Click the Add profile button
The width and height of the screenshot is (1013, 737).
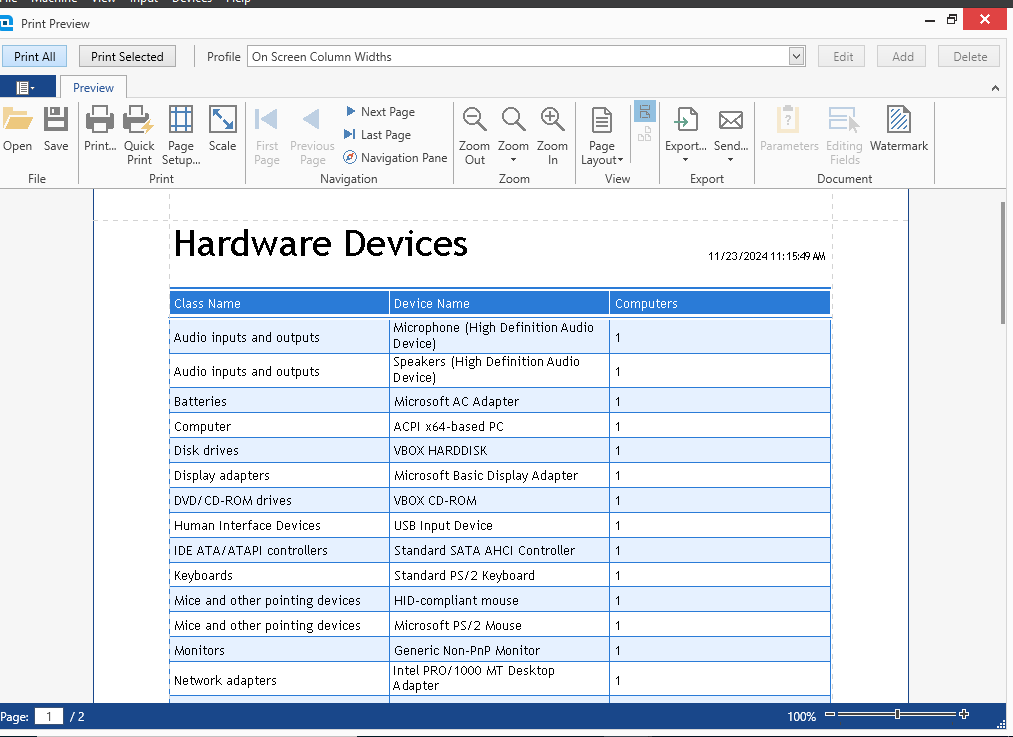(902, 56)
